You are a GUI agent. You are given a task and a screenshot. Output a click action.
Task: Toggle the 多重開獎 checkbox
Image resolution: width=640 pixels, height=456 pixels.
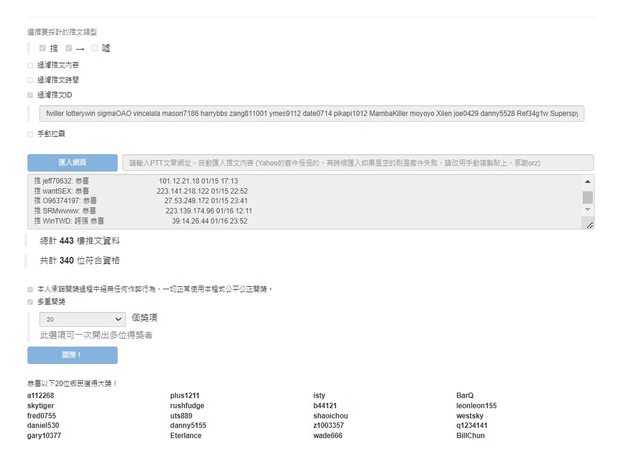[x=30, y=300]
